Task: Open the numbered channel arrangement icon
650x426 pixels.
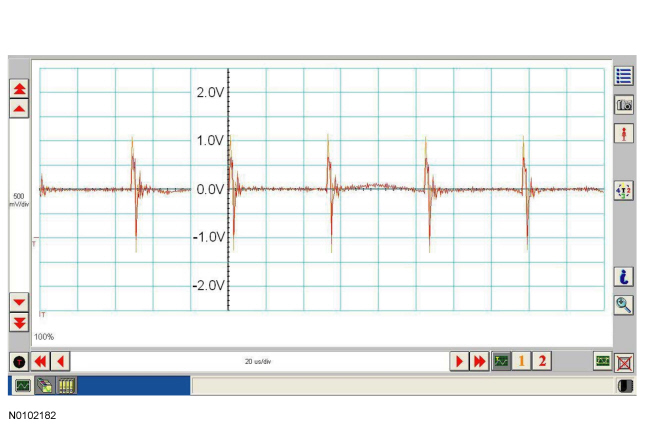Action: pos(624,189)
